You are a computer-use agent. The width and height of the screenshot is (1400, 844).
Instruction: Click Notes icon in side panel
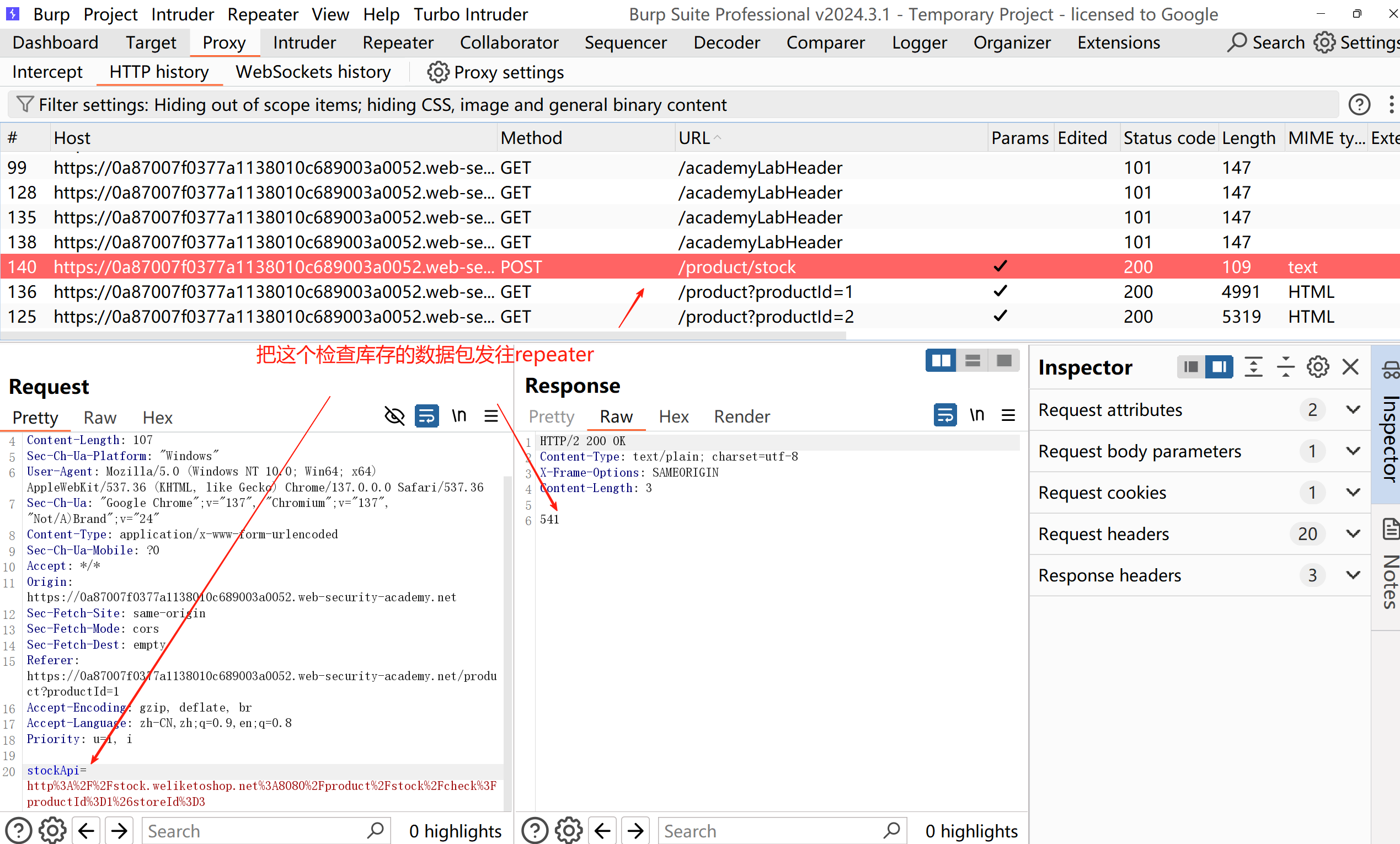pyautogui.click(x=1390, y=530)
